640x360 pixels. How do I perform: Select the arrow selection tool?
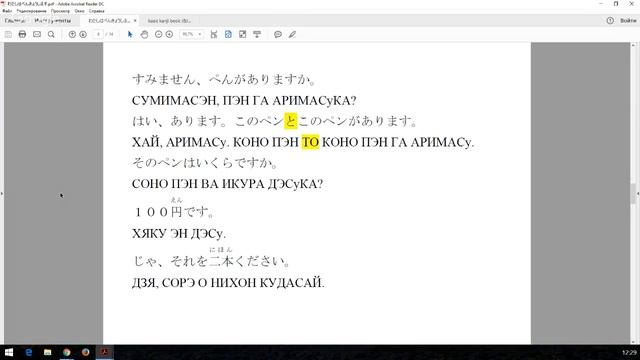130,34
